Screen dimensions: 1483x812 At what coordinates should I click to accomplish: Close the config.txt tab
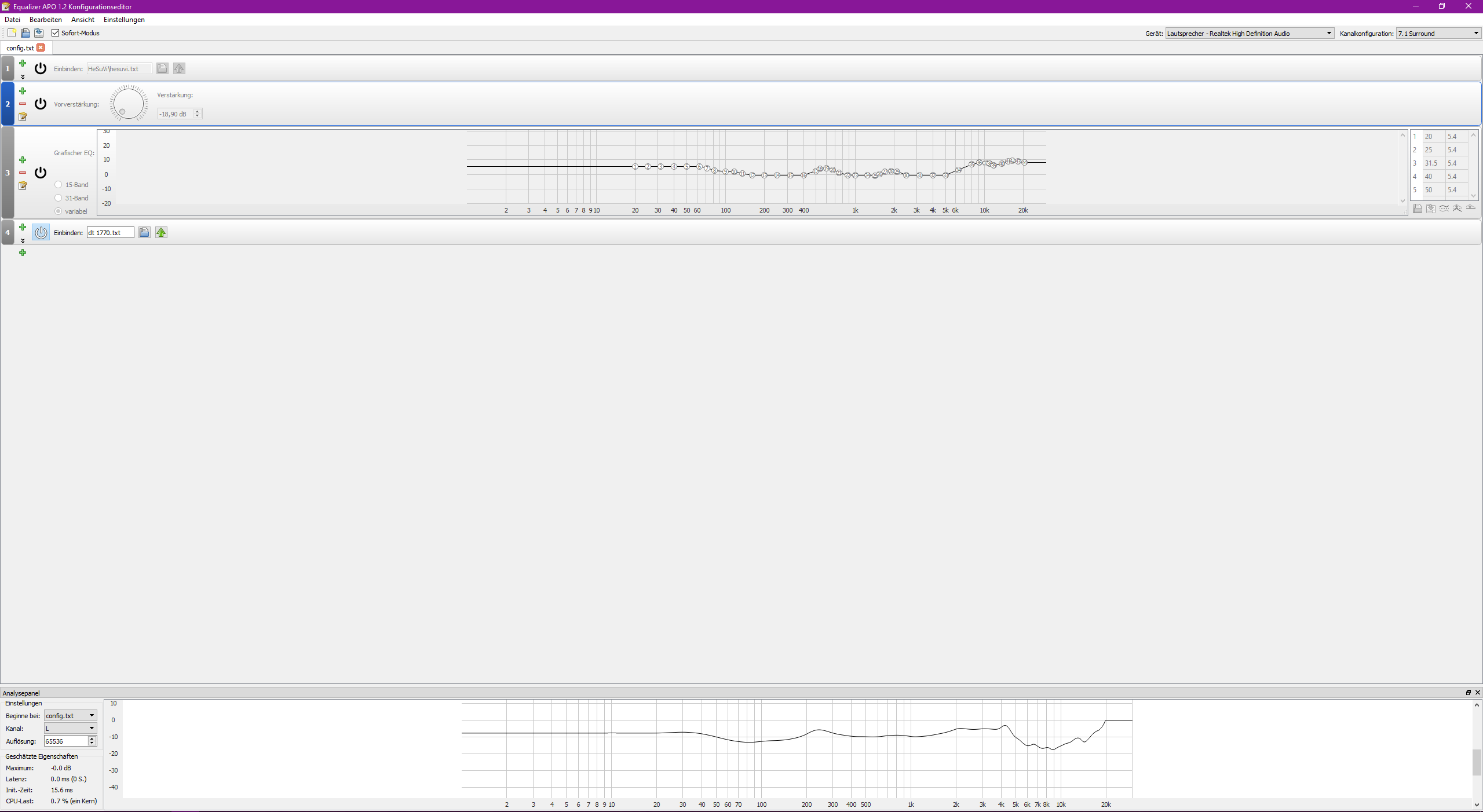coord(41,47)
